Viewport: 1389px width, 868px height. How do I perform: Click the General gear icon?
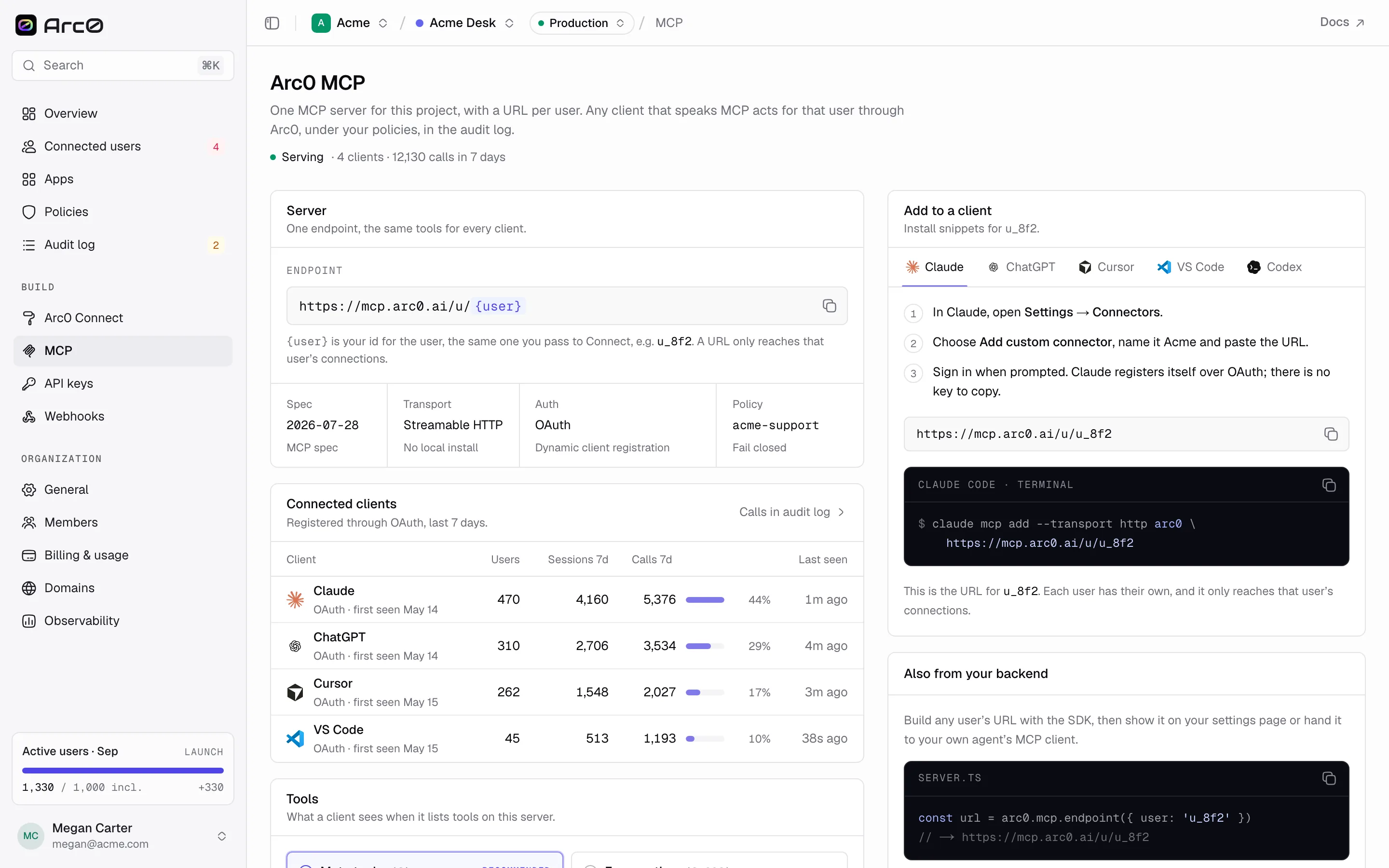click(x=29, y=489)
